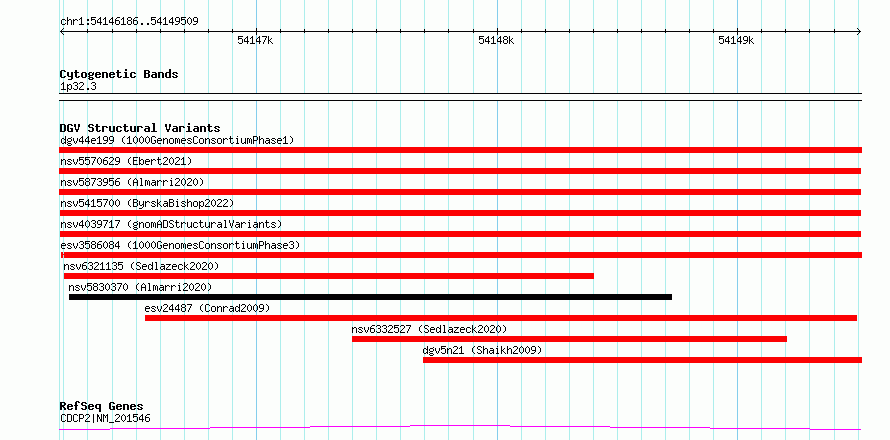Open variant nsv6332527 (Sedlazeck2020) label
This screenshot has height=440, width=890.
[429, 329]
